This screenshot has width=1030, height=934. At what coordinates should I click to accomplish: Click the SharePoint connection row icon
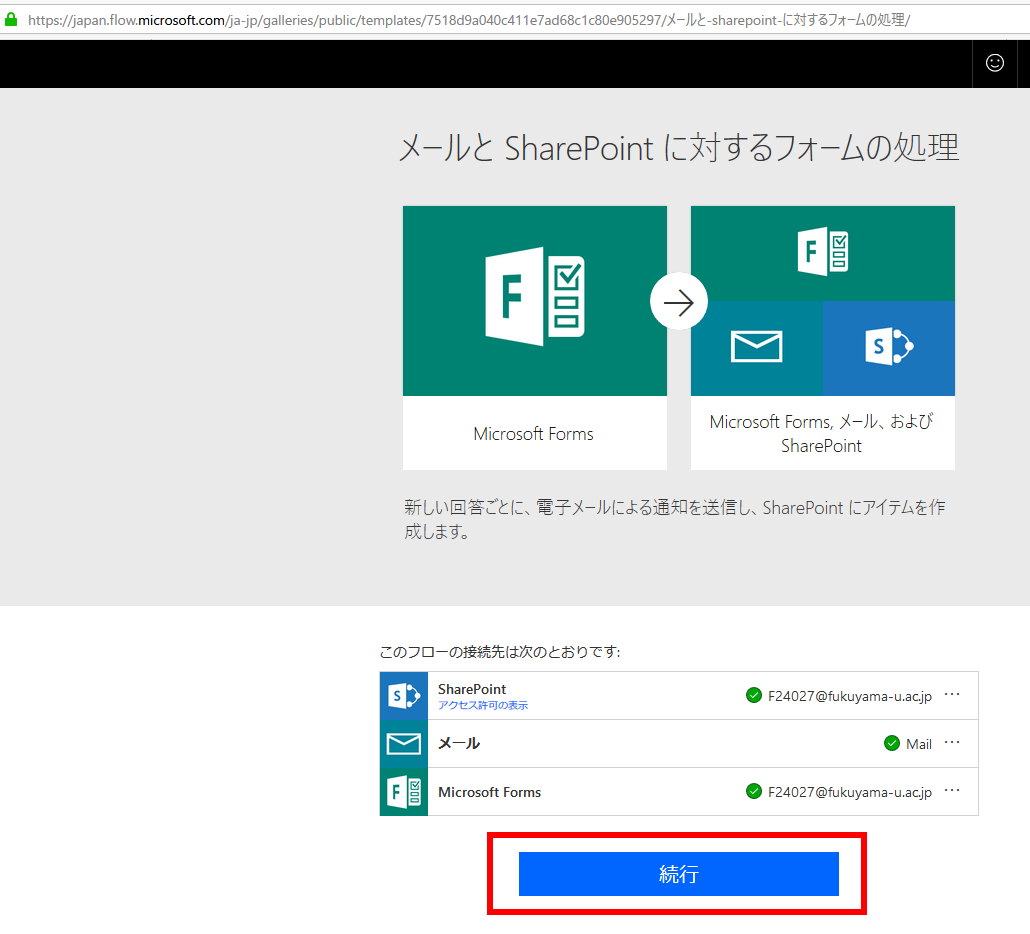403,696
